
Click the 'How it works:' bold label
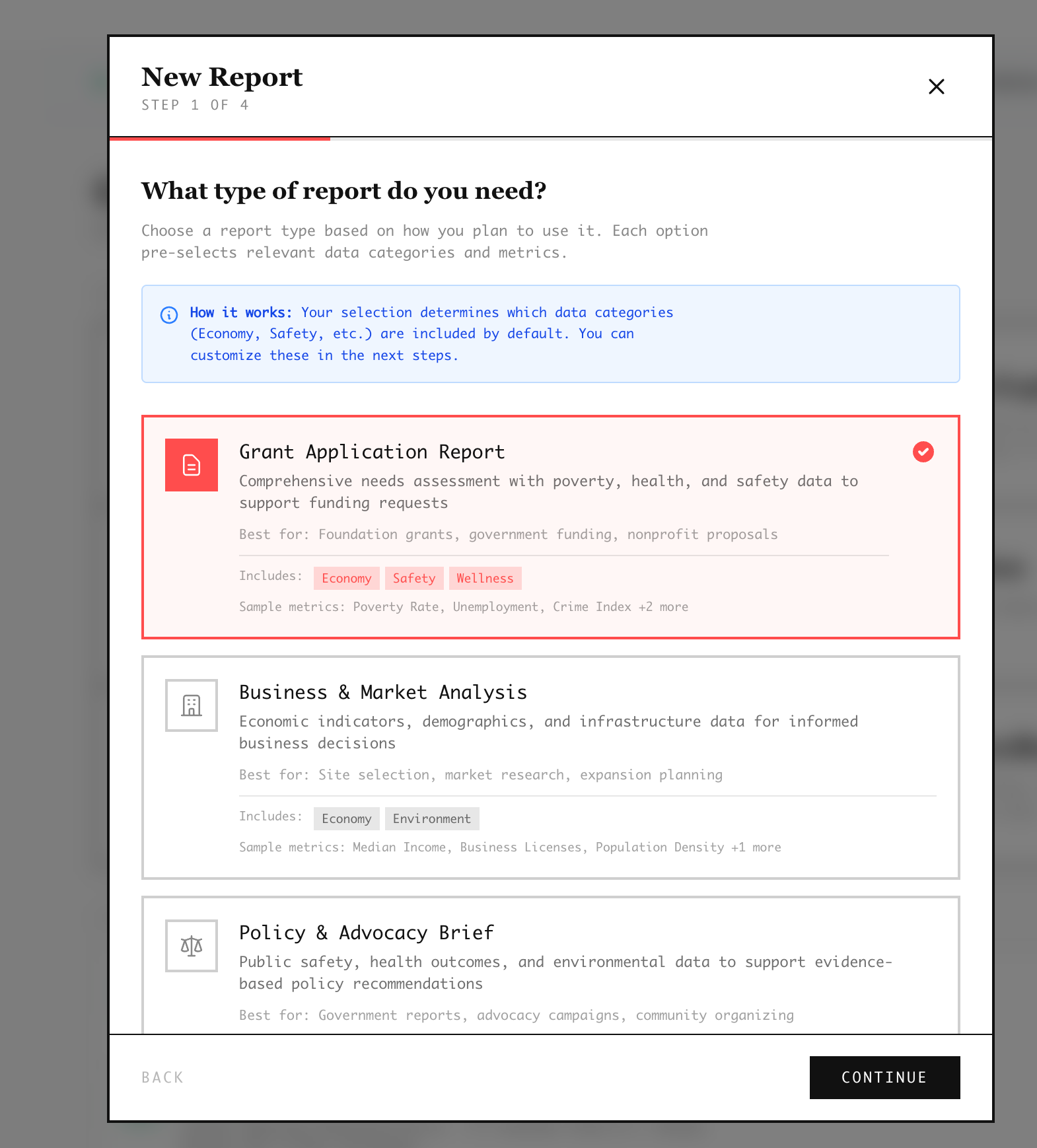[241, 312]
